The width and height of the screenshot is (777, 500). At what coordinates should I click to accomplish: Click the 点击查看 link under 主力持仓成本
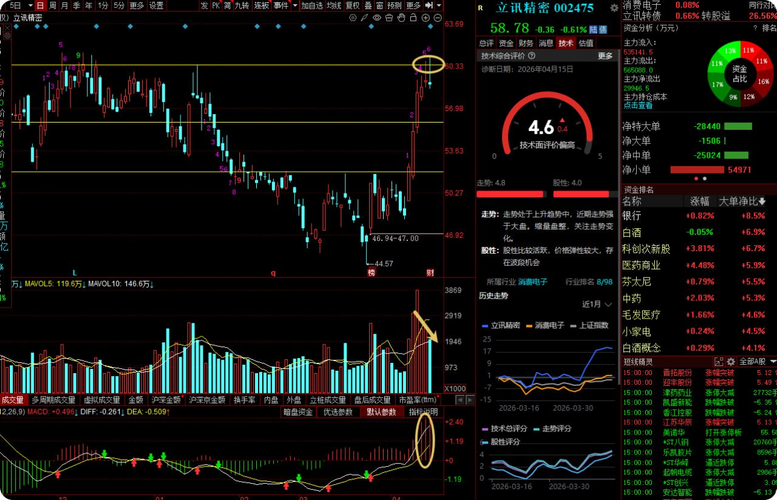coord(638,105)
